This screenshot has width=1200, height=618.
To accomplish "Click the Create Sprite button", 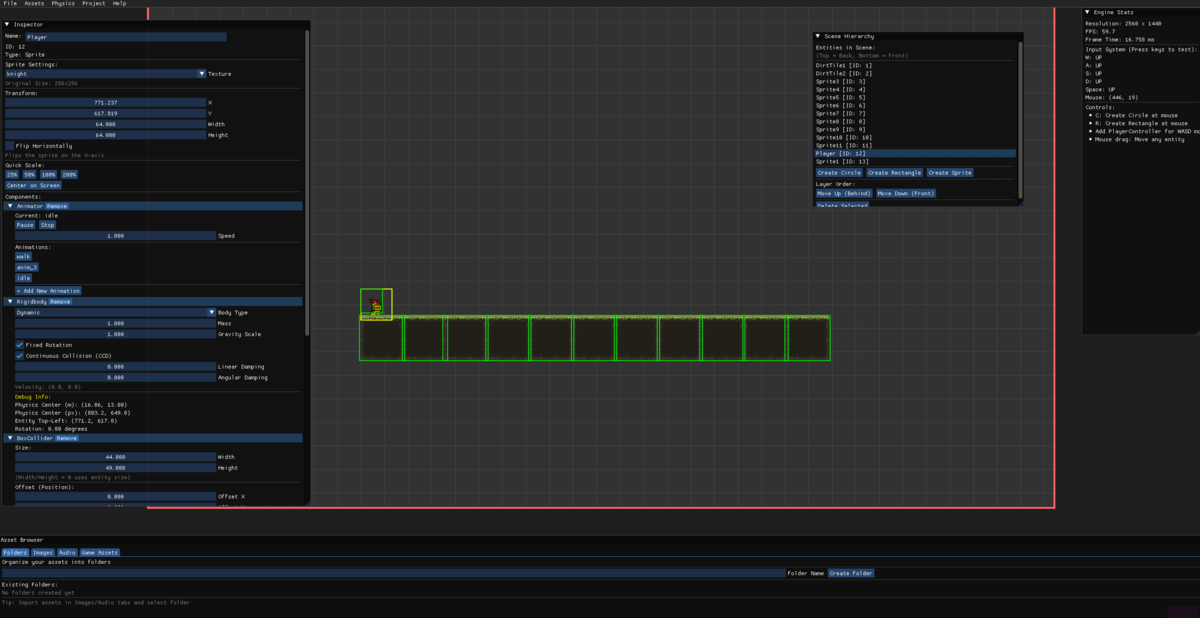I will click(949, 173).
